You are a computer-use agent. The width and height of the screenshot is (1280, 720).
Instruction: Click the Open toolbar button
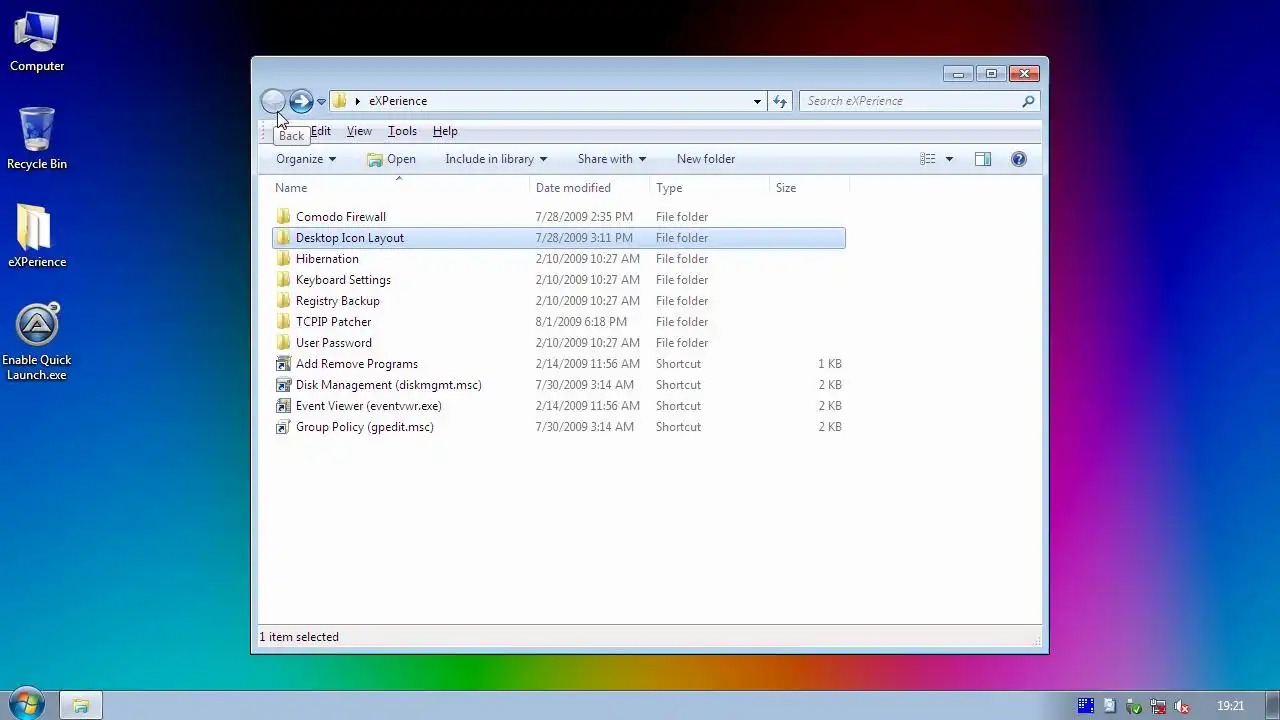[x=391, y=159]
